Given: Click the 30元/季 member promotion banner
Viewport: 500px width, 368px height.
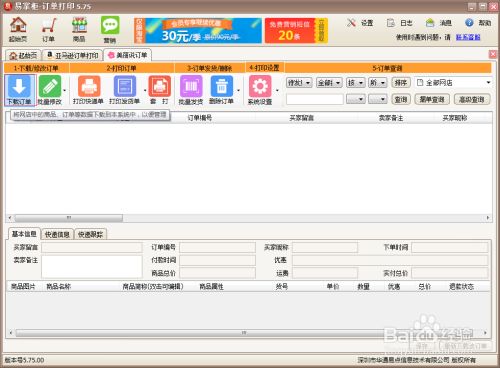Looking at the screenshot, I should pos(198,31).
